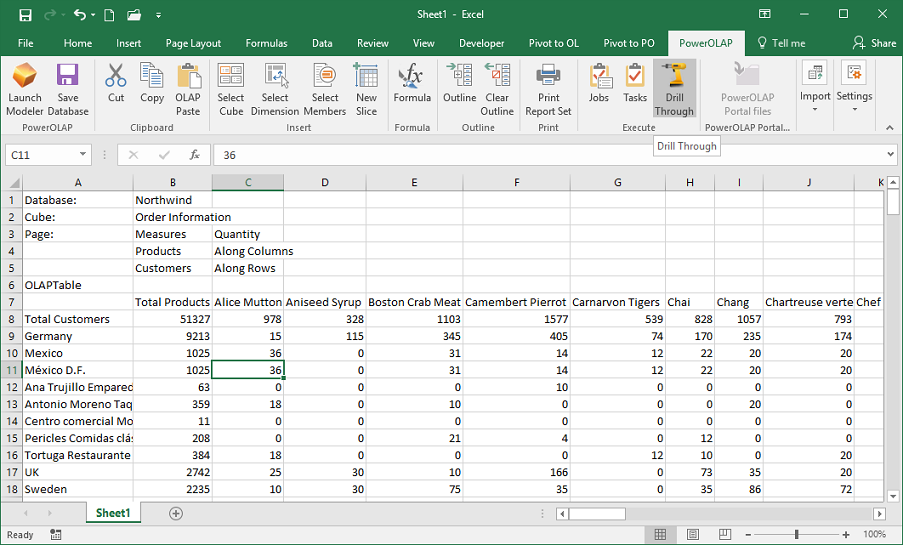Open Select Members tool

pos(325,90)
